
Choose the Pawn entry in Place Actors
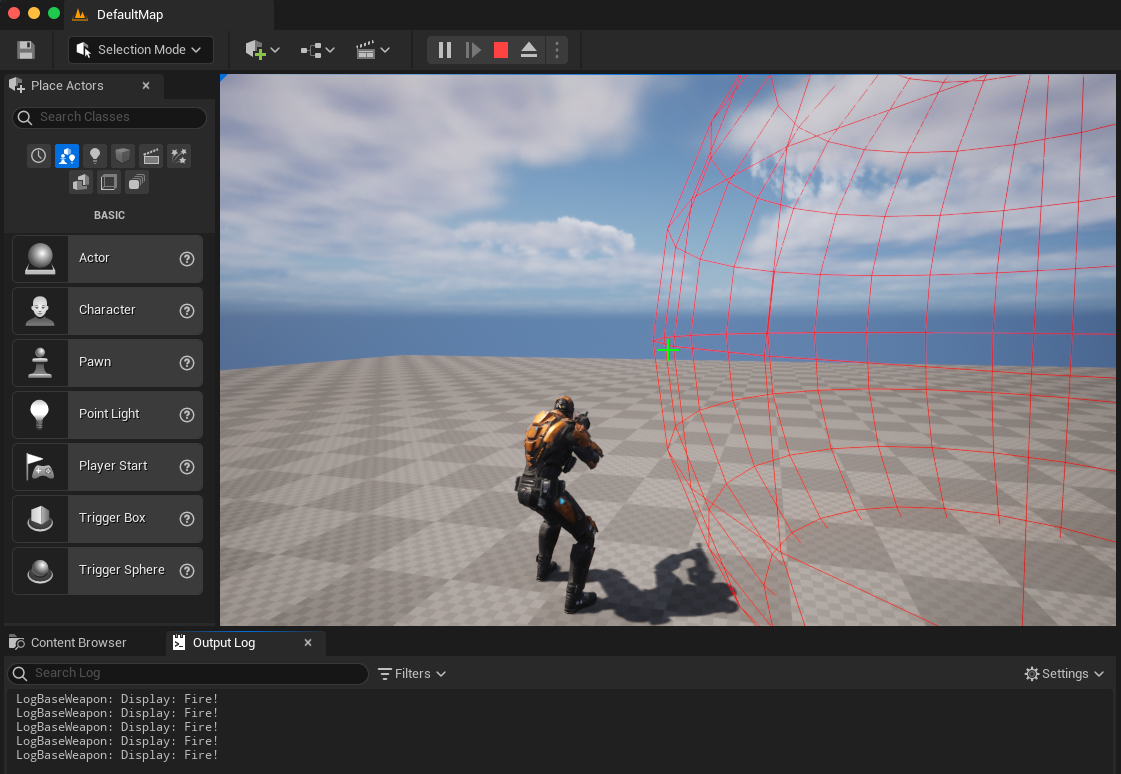coord(107,363)
